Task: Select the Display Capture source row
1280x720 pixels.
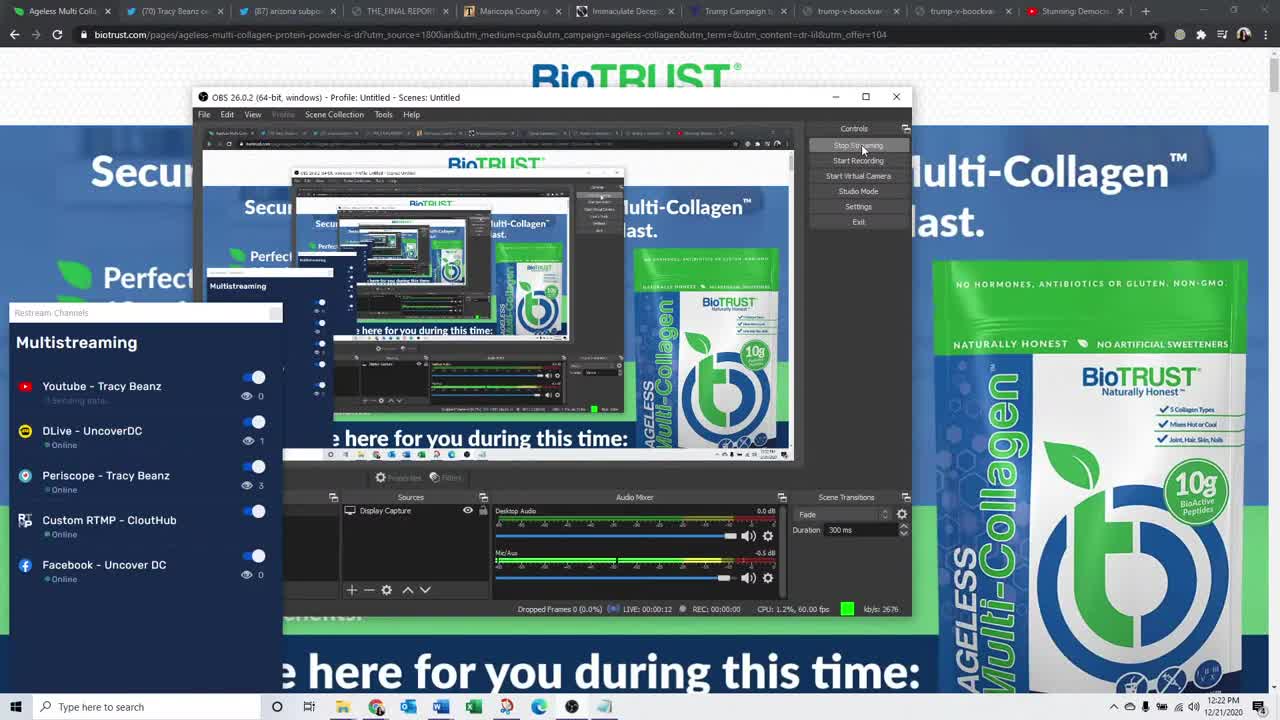Action: tap(415, 510)
